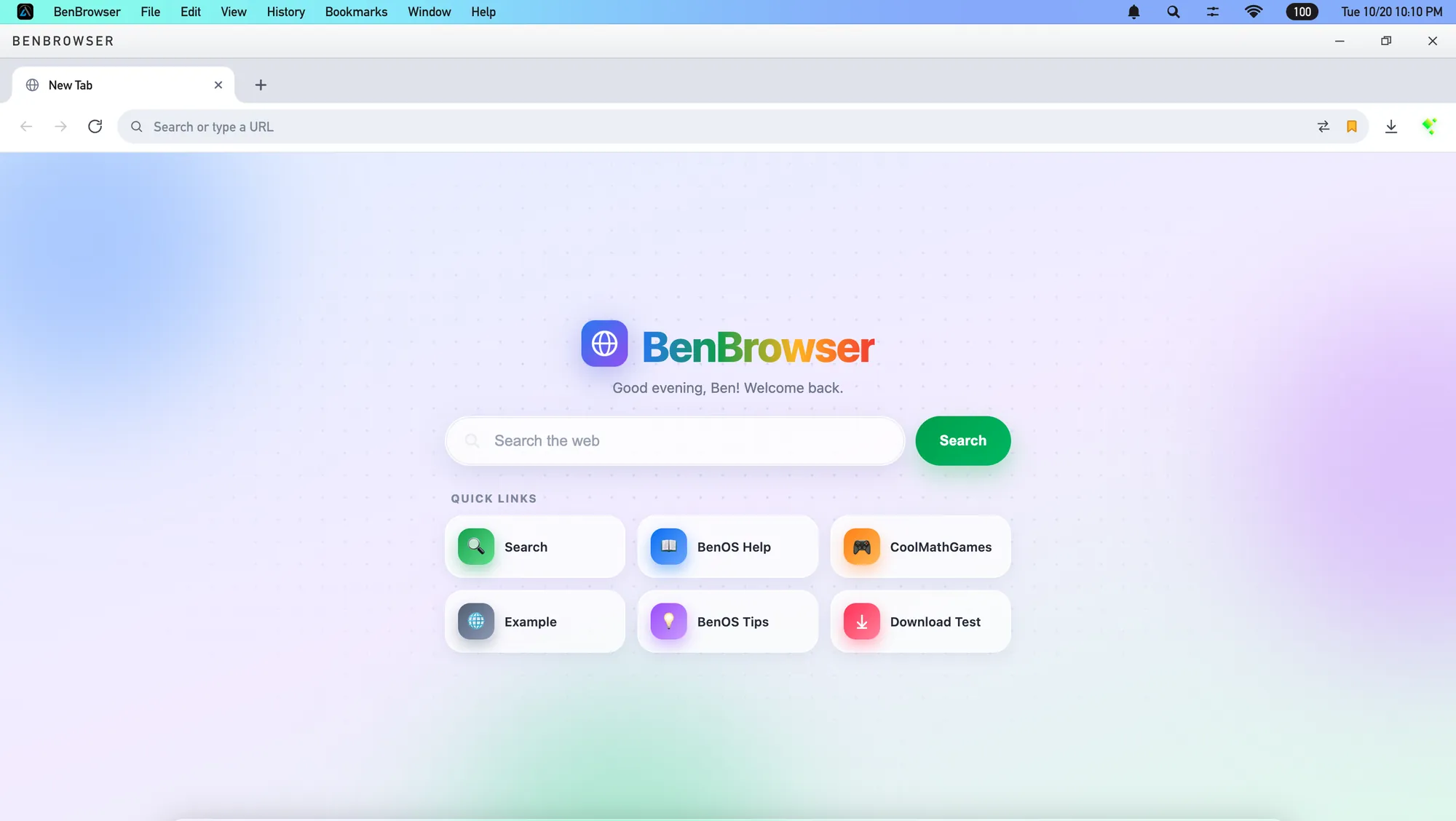Open the Window menu
This screenshot has width=1456, height=821.
tap(430, 12)
